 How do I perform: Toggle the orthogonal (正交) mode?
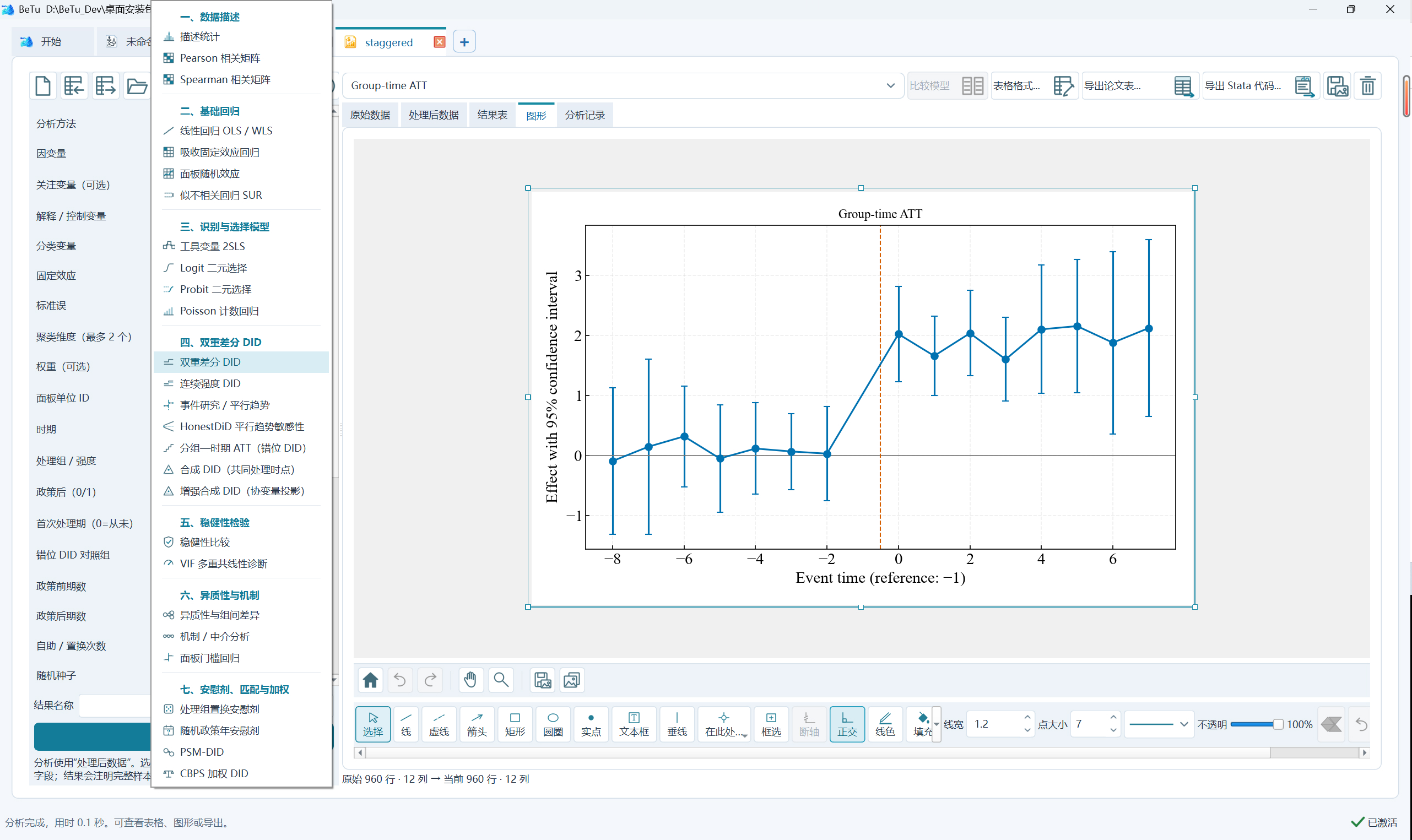(846, 724)
